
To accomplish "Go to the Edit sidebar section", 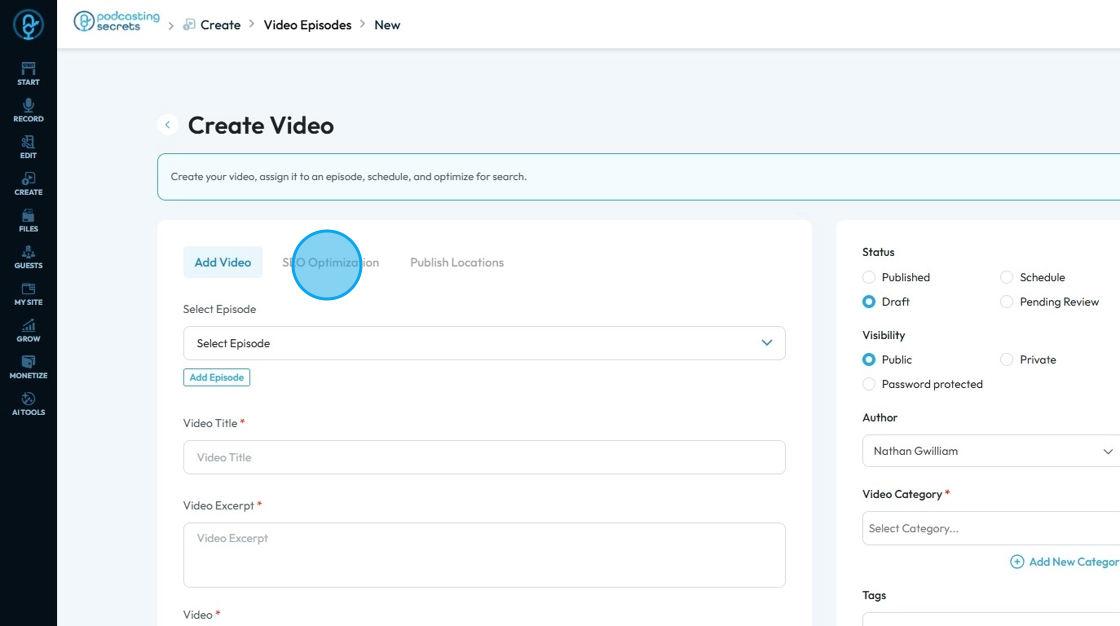I will [x=29, y=147].
